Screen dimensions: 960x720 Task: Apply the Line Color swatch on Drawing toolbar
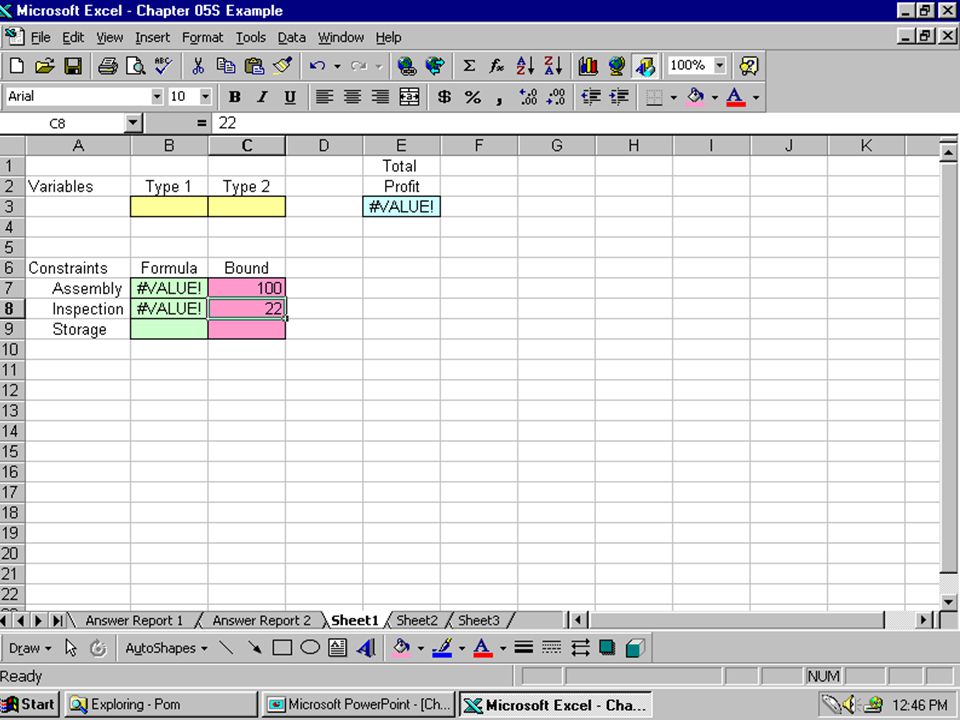pos(443,648)
